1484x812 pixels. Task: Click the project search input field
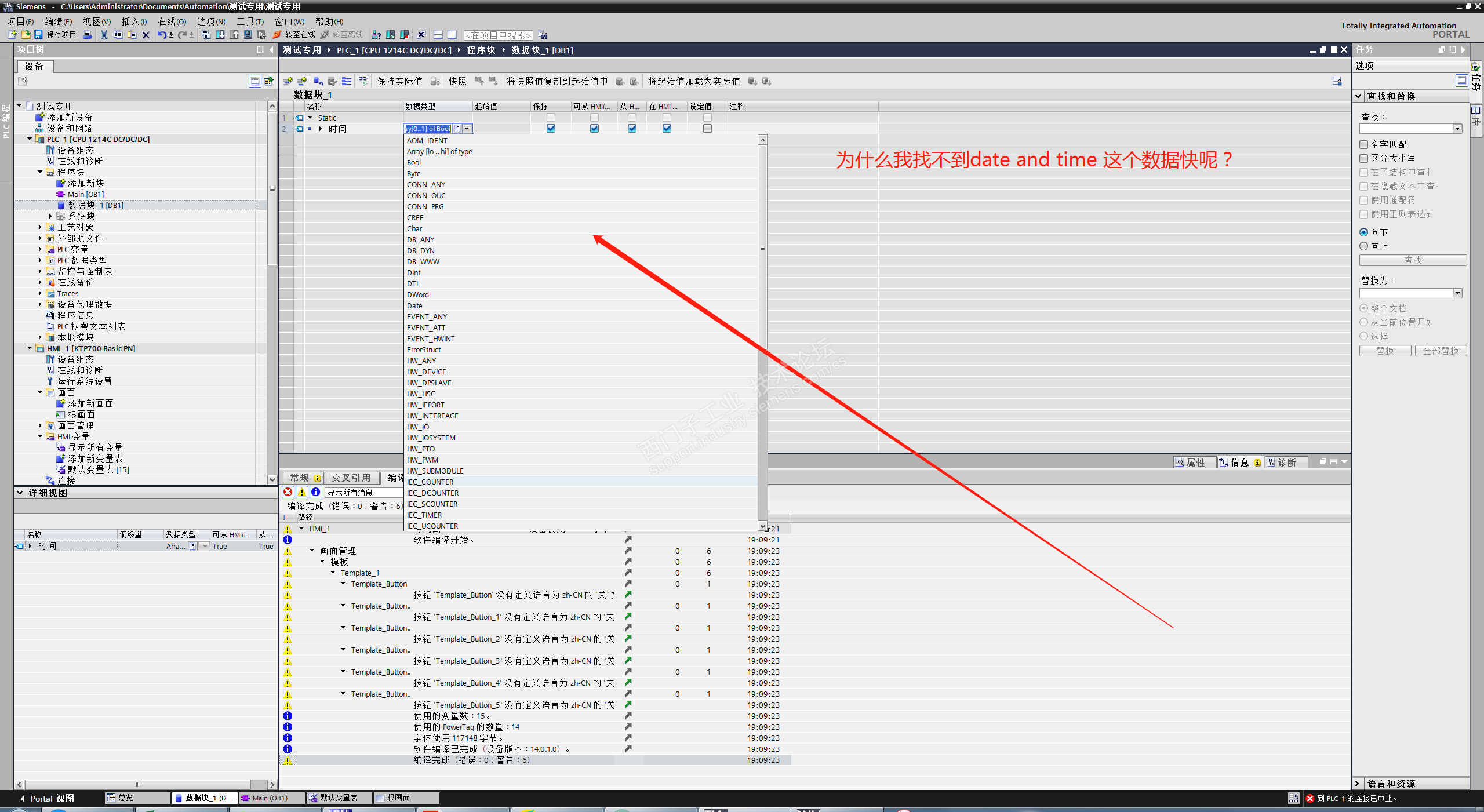[498, 35]
